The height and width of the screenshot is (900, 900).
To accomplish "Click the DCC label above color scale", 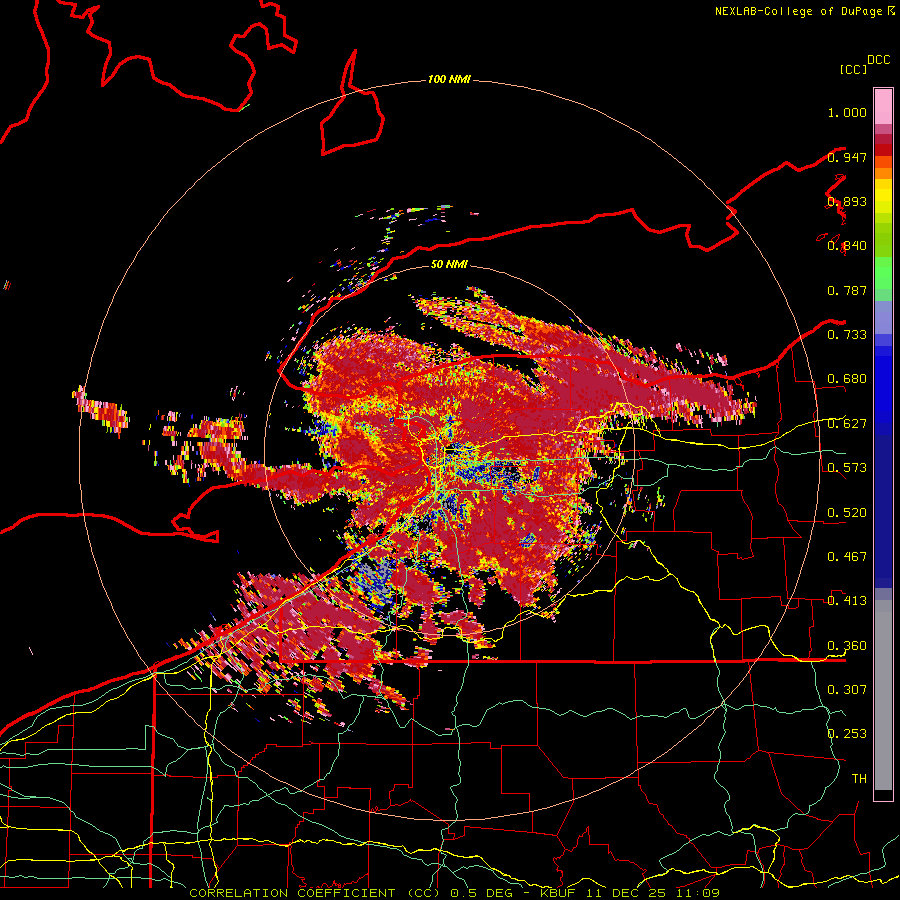I will (x=879, y=60).
